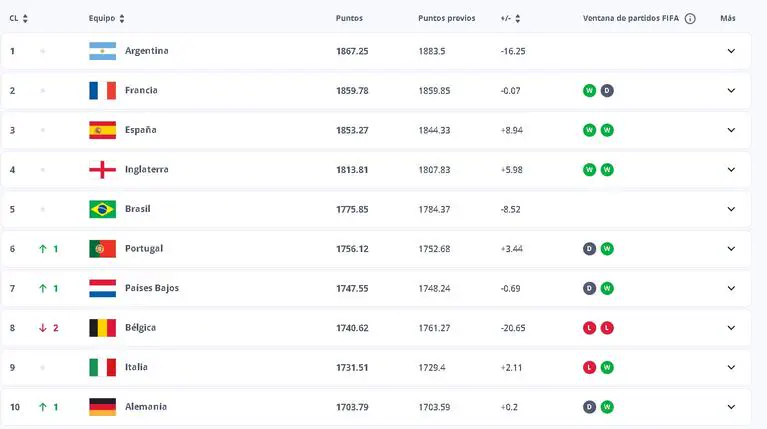Image resolution: width=767 pixels, height=429 pixels.
Task: Select Inglaterra's change value +5.98
Action: click(512, 170)
